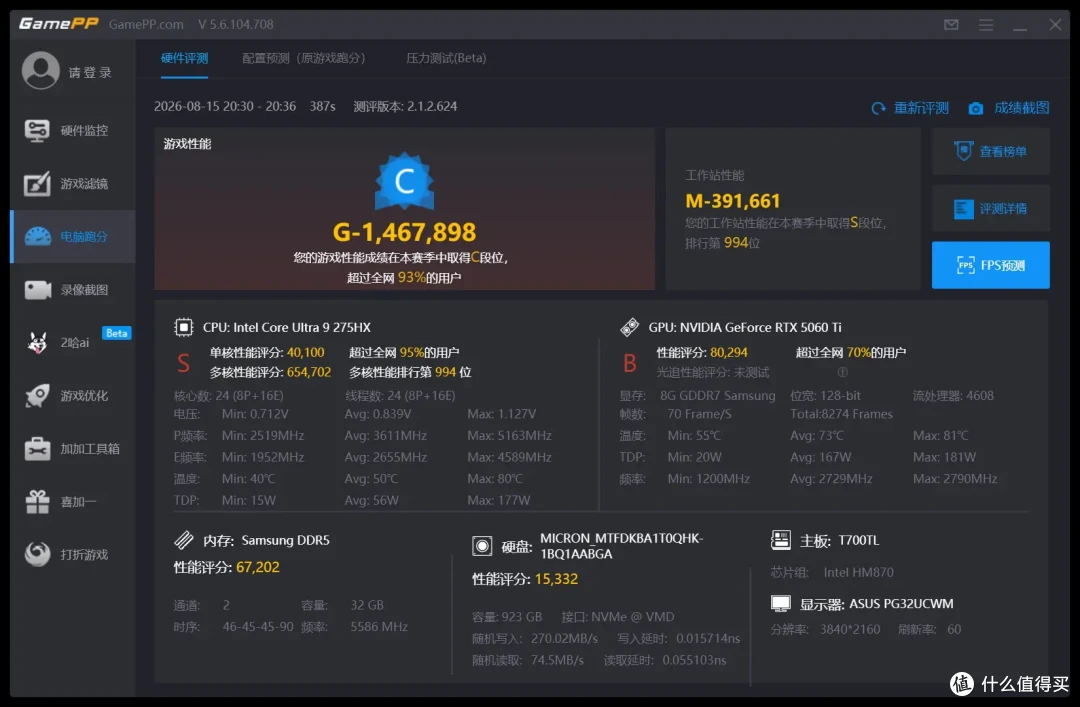Click the monitor name ASUS PG32UCWM

click(x=901, y=604)
